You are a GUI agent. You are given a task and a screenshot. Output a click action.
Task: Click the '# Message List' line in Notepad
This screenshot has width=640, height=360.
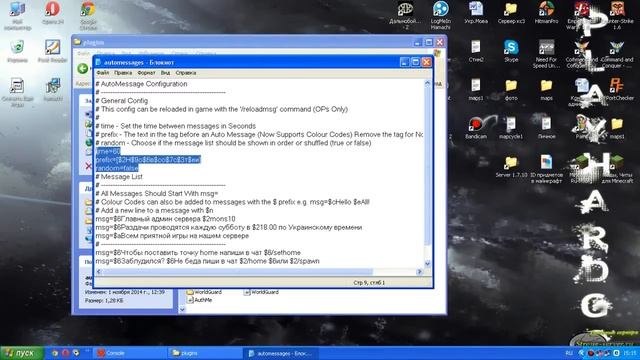tap(119, 177)
